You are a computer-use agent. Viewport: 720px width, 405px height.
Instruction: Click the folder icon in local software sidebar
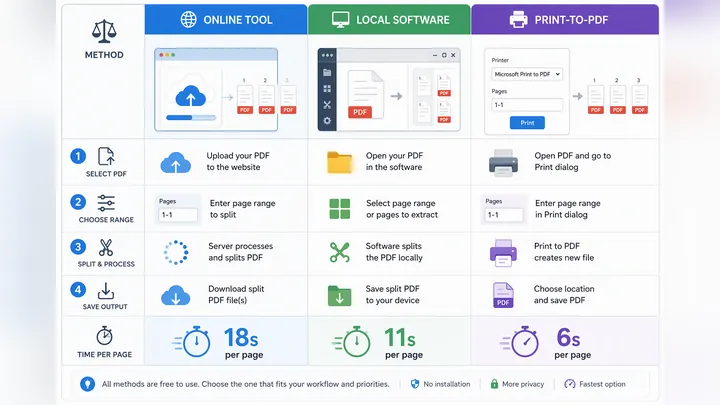(327, 72)
